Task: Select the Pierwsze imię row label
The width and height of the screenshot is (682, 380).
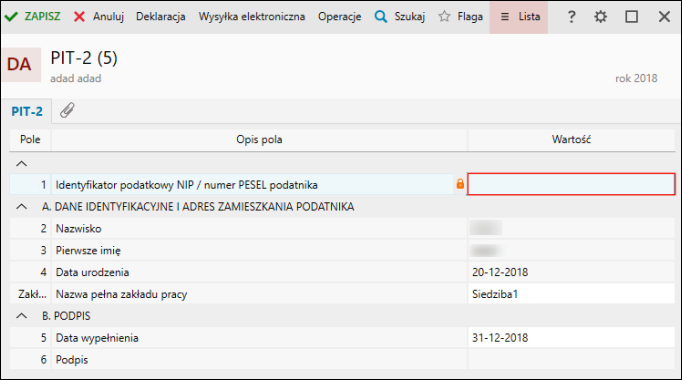Action: coord(88,250)
